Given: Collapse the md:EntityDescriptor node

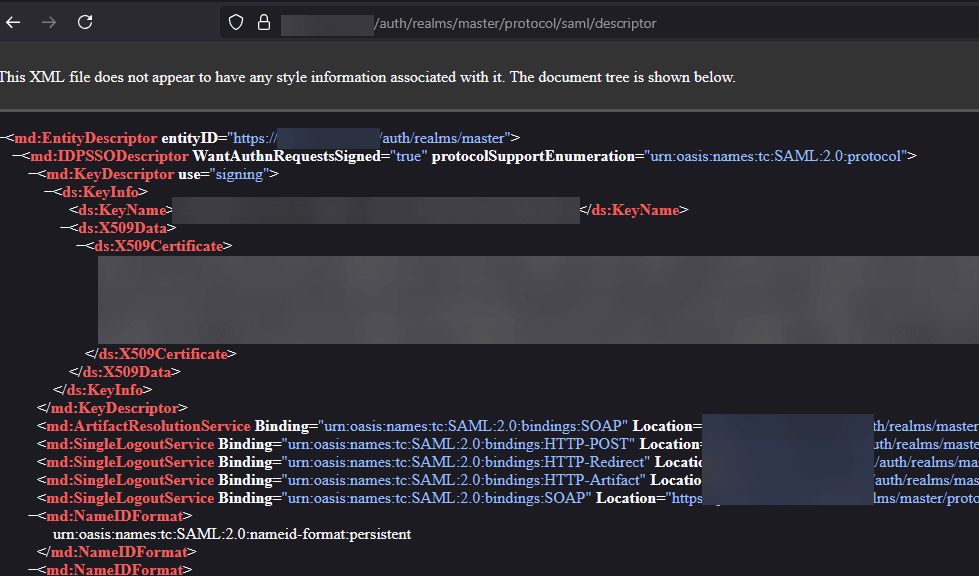Looking at the screenshot, I should (2, 138).
